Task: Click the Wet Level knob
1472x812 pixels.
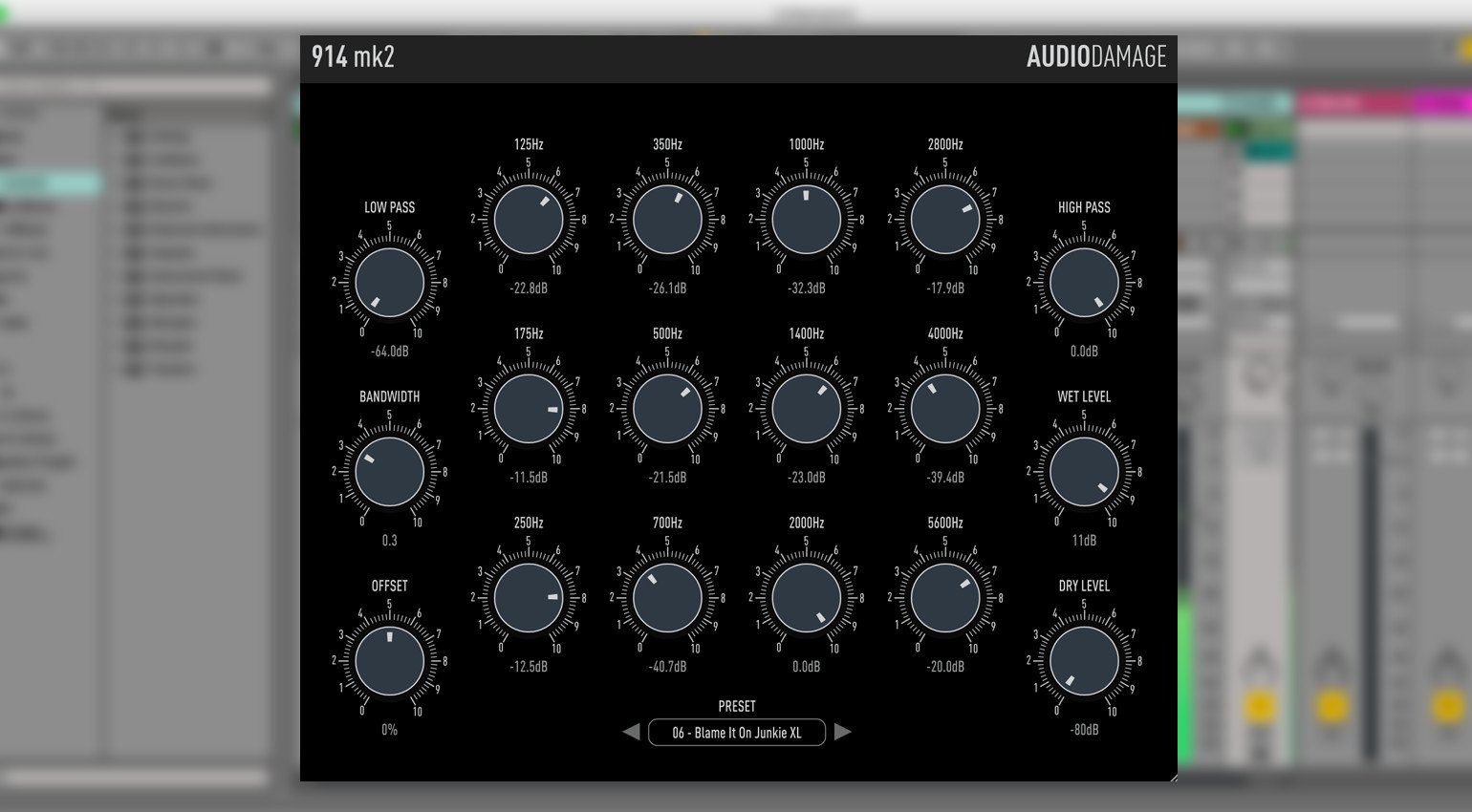Action: pos(1084,472)
